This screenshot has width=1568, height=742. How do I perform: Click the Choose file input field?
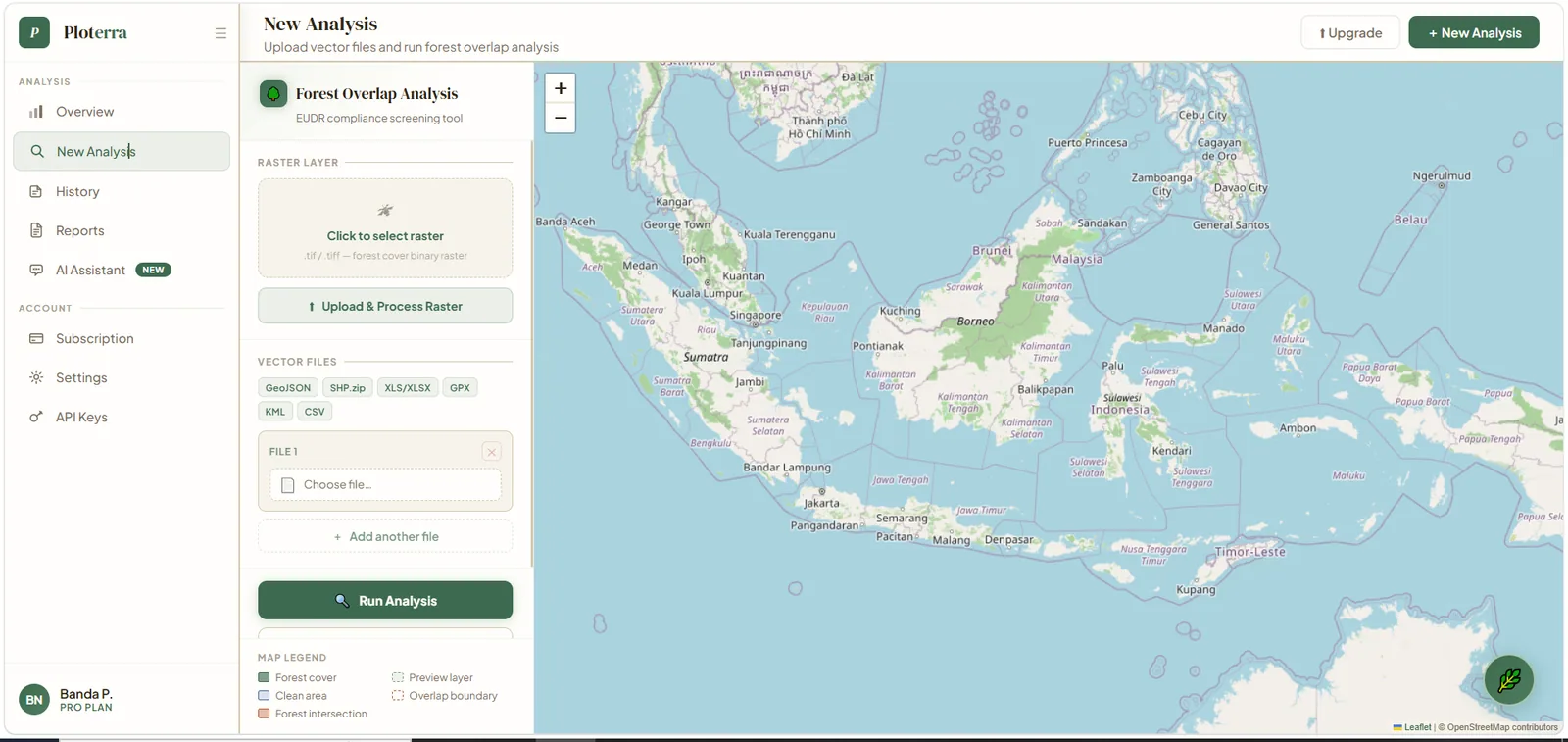385,485
